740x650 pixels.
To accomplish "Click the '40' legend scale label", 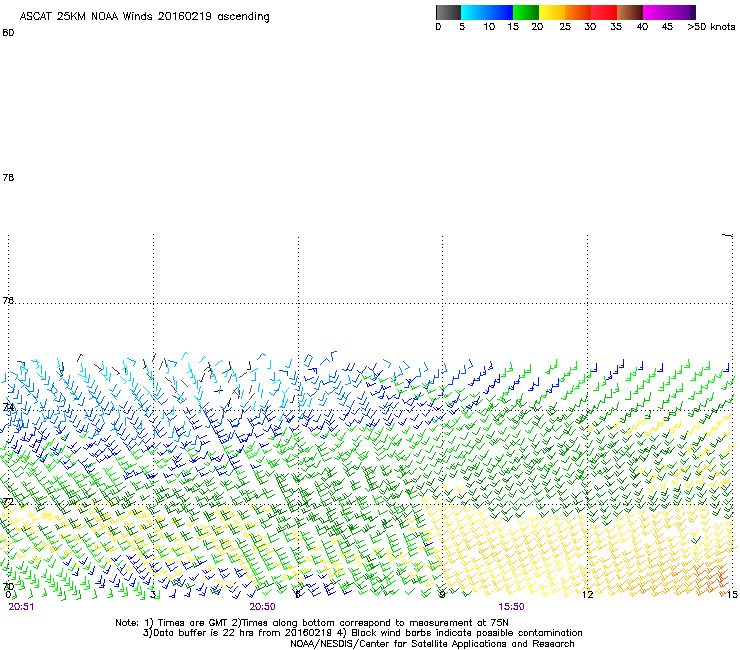I will point(642,27).
